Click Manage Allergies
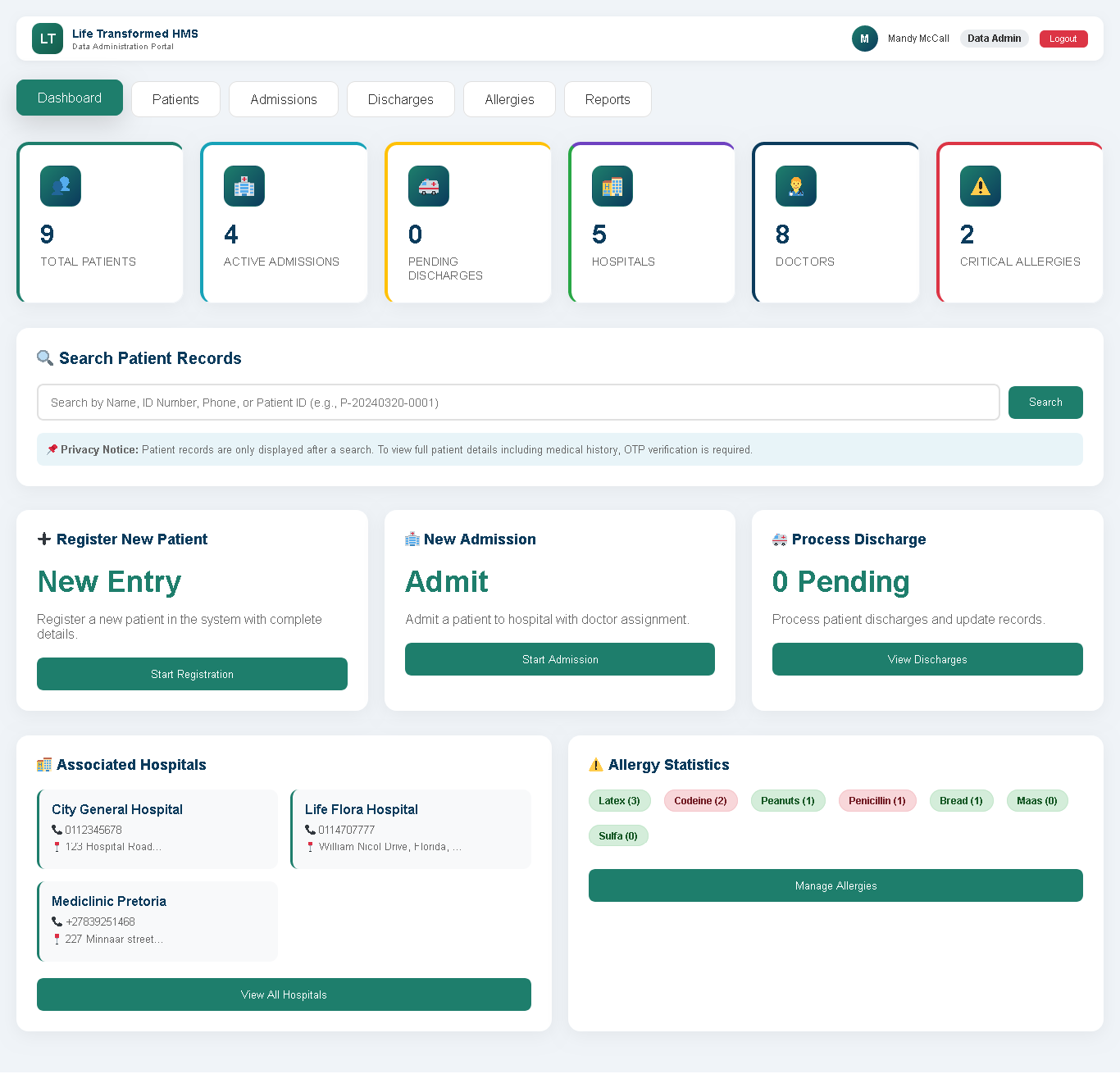Image resolution: width=1120 pixels, height=1074 pixels. pyautogui.click(x=835, y=885)
